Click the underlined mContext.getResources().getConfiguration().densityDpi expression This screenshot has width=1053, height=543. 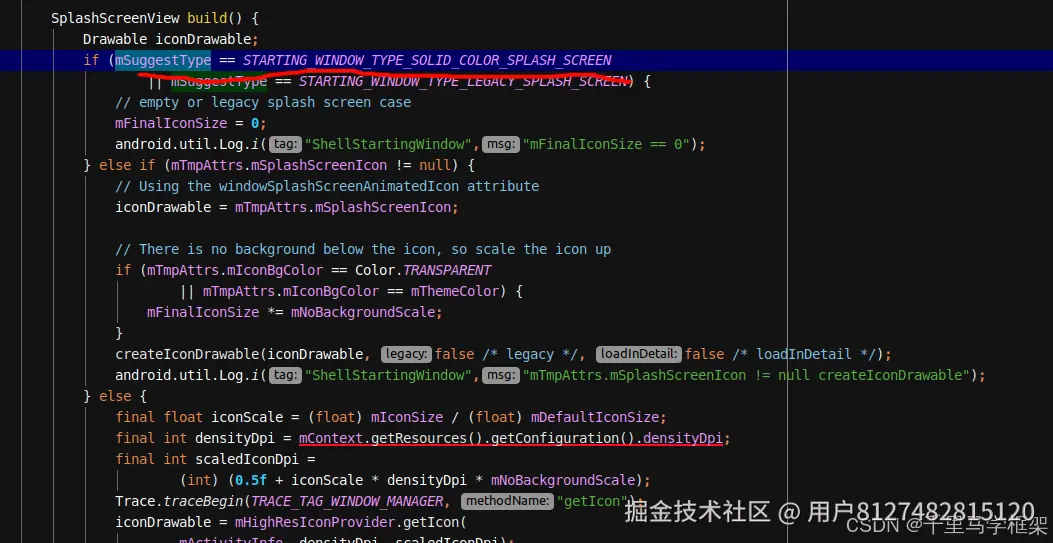(510, 438)
